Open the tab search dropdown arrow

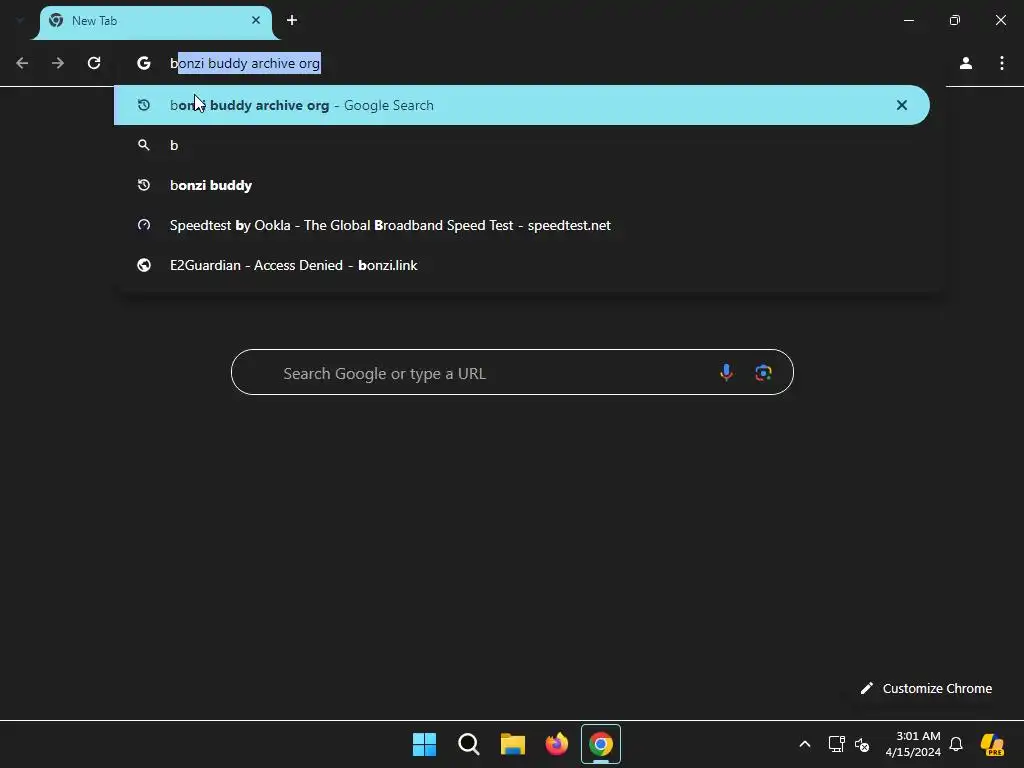[x=20, y=20]
